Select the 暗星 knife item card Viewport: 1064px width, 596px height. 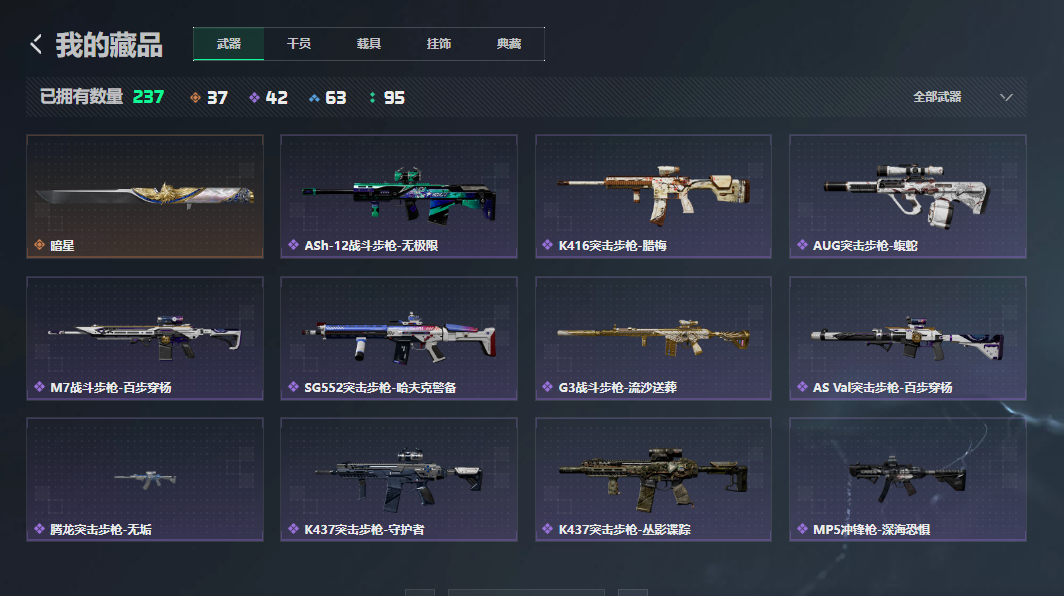145,196
